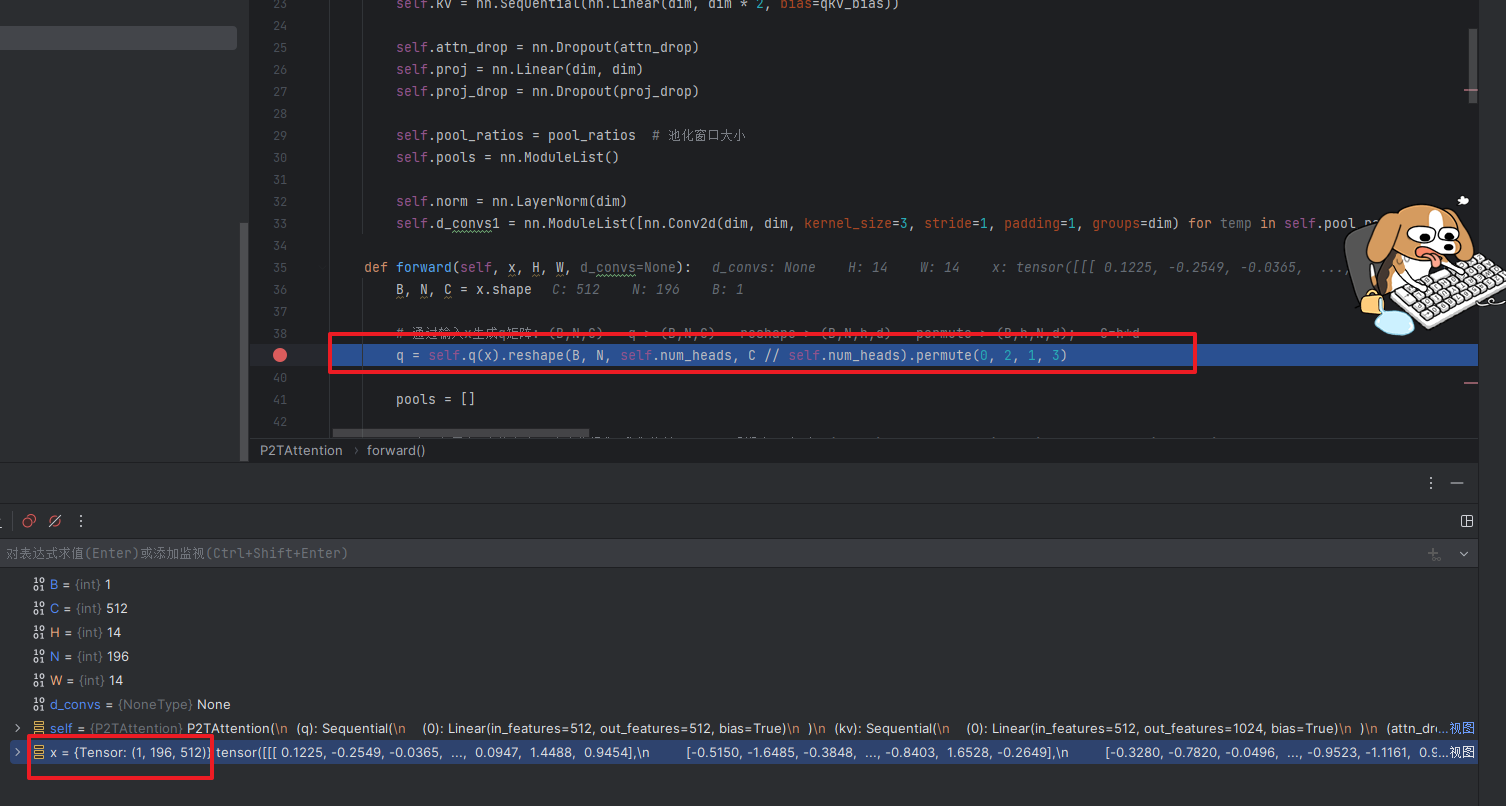This screenshot has width=1506, height=806.
Task: Click the type icon beside variable H
Action: click(x=39, y=632)
